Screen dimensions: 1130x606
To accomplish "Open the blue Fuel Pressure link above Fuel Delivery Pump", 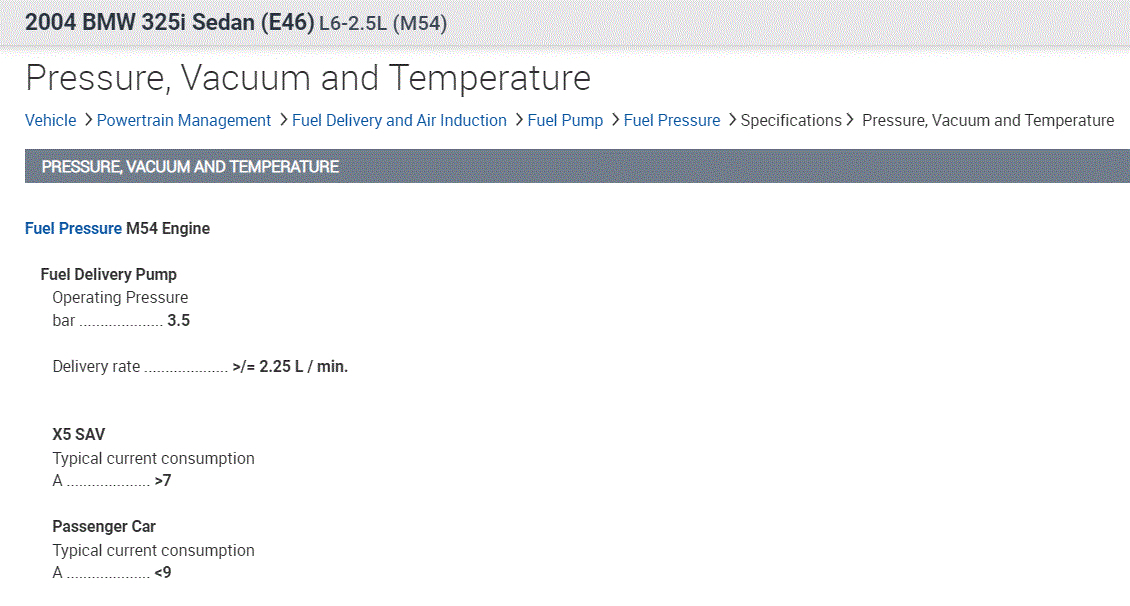I will 73,228.
